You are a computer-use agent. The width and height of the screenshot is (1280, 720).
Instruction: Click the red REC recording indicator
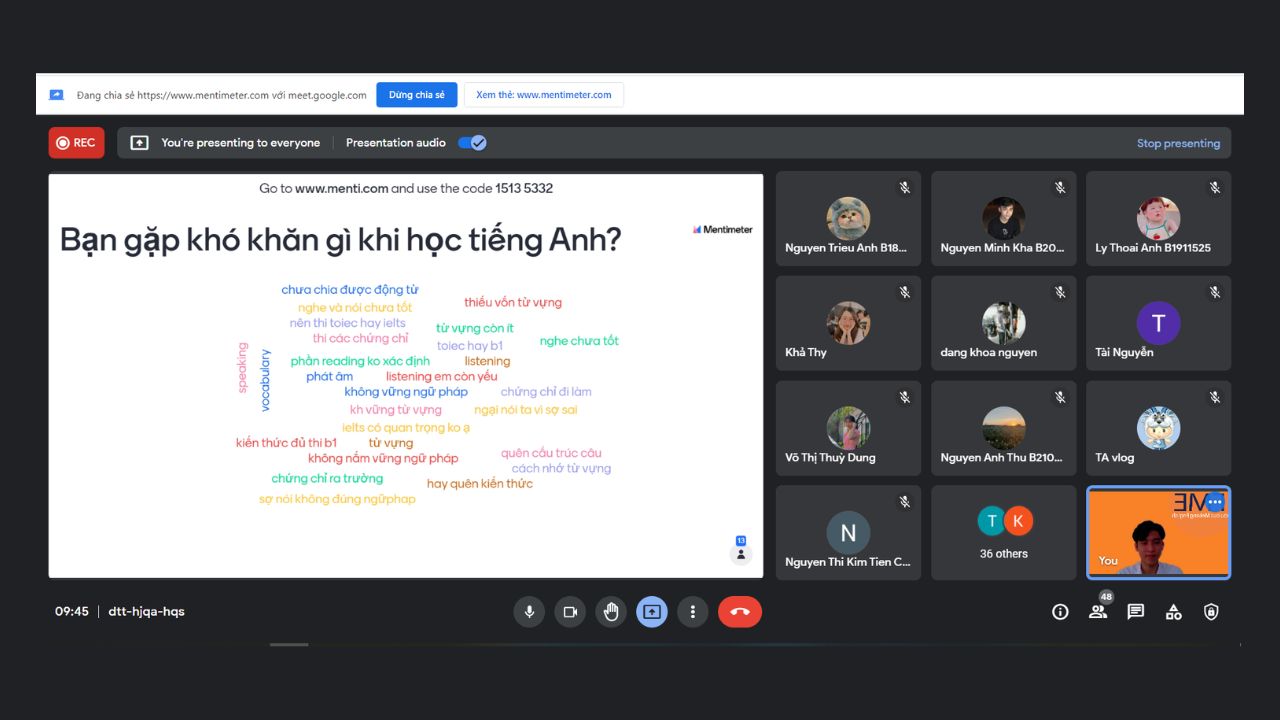pos(76,143)
